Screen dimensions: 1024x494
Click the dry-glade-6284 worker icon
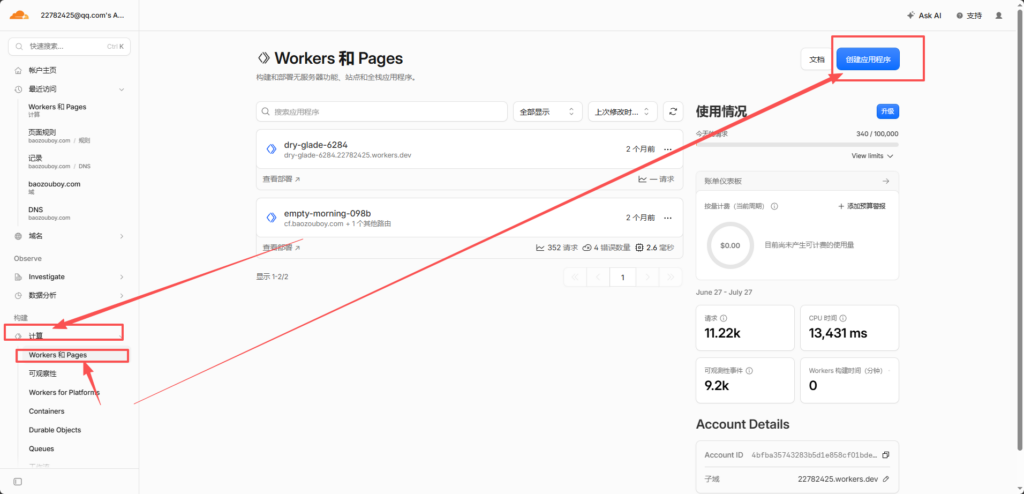[x=271, y=149]
